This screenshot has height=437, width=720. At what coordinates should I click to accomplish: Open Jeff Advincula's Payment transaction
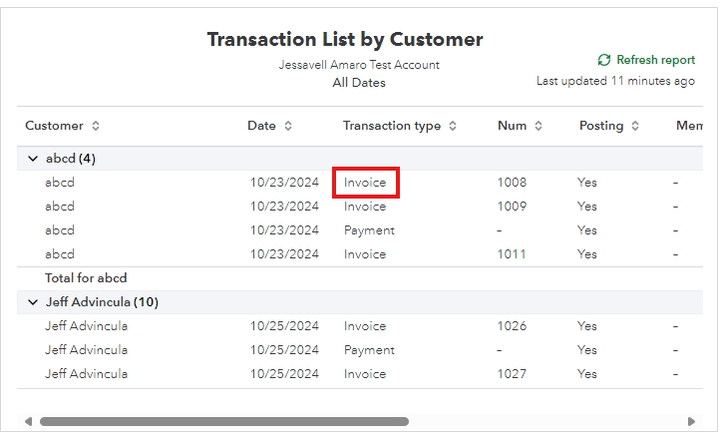click(x=369, y=350)
